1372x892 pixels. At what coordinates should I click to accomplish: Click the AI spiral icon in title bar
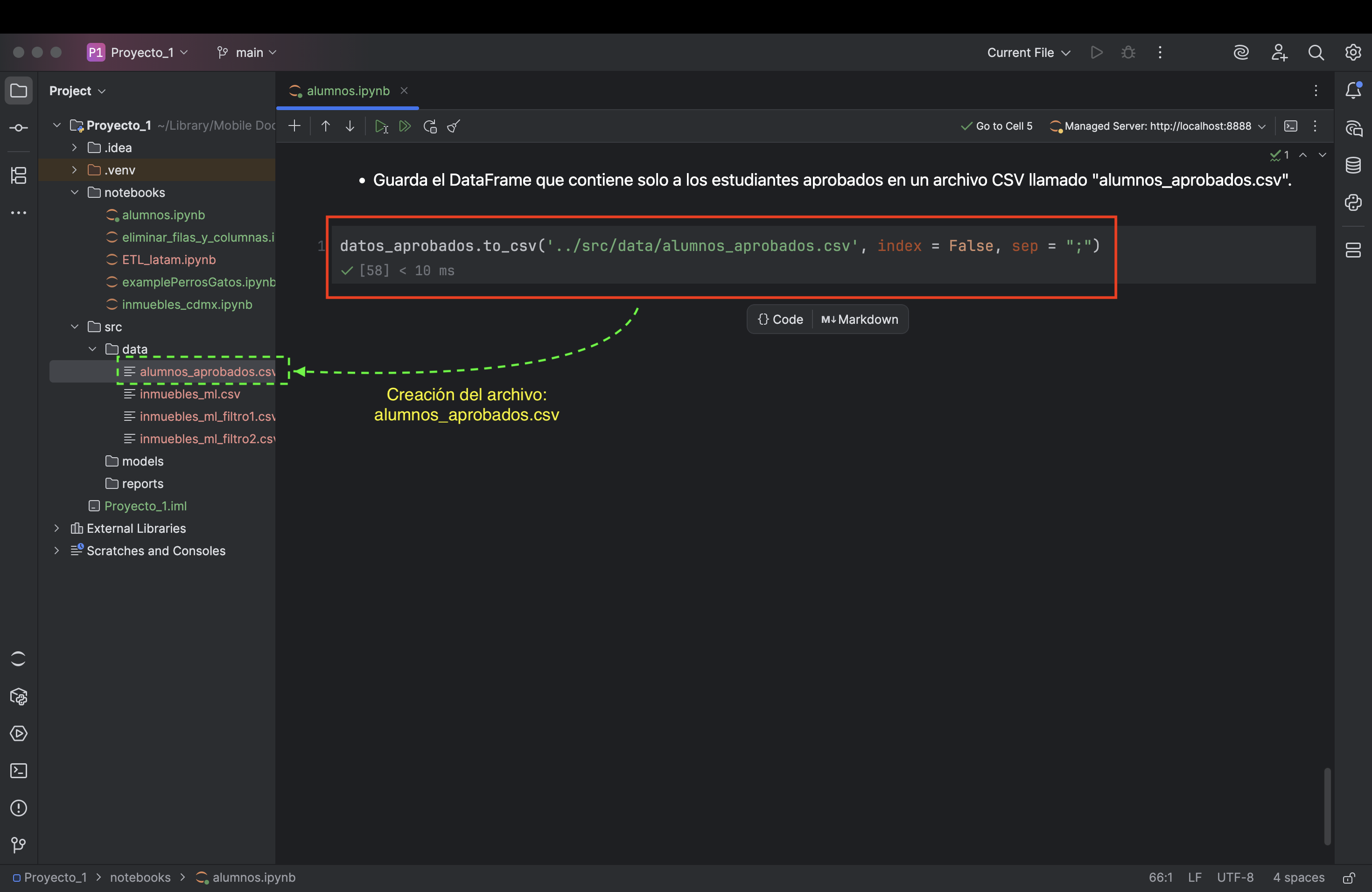(1241, 52)
